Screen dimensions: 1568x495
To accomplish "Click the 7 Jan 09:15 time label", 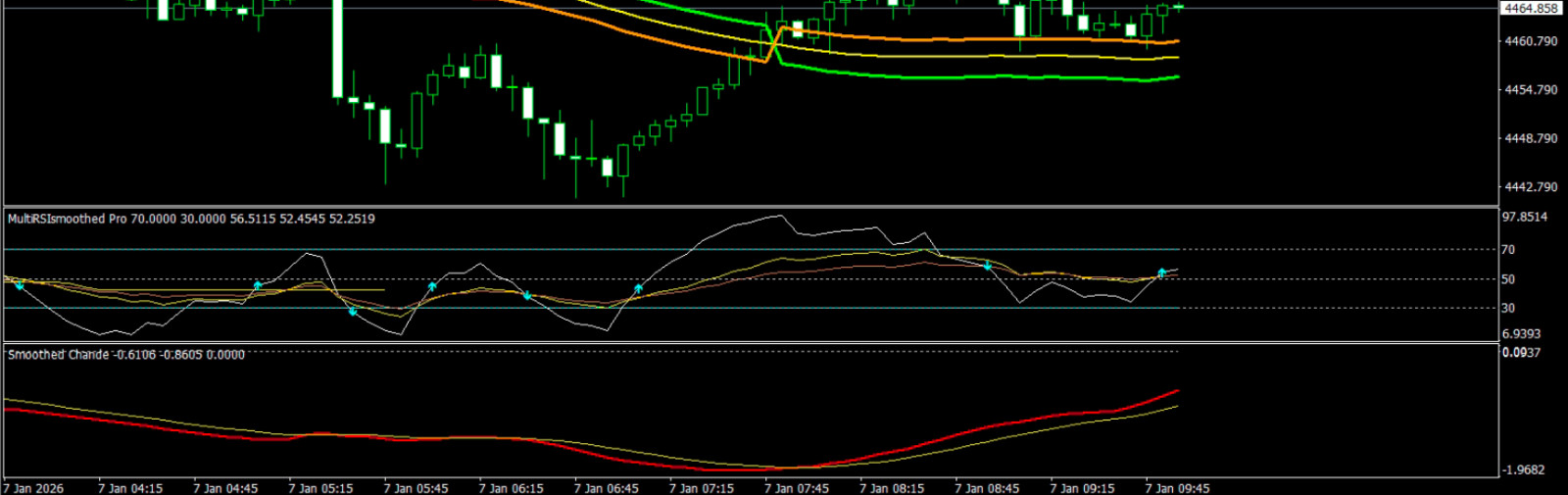I will tap(1082, 488).
